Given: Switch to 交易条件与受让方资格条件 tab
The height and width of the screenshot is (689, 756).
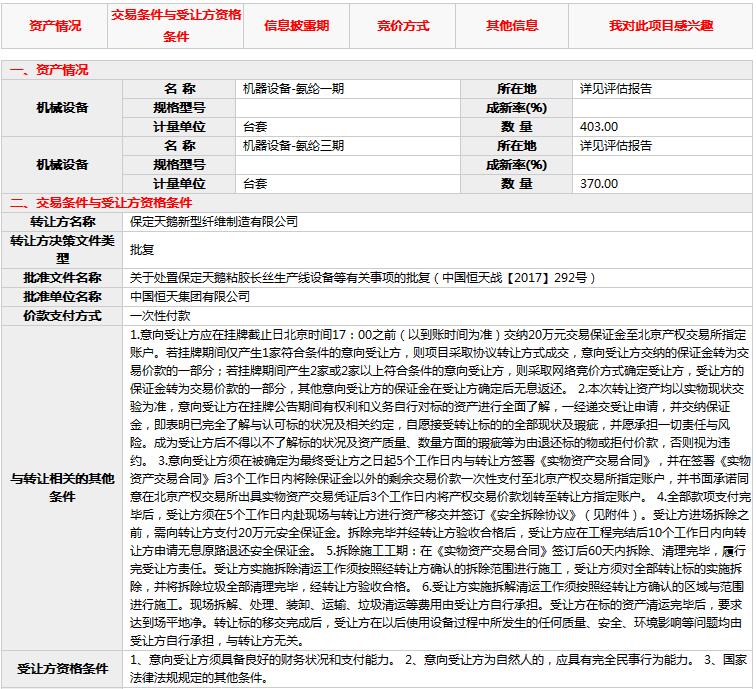Looking at the screenshot, I should coord(176,27).
